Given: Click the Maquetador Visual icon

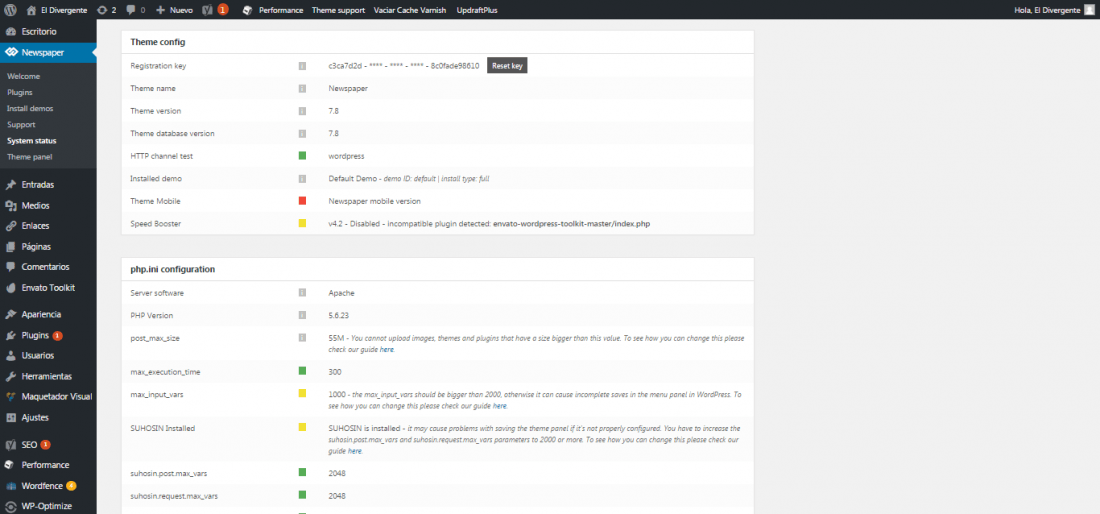Looking at the screenshot, I should point(11,397).
